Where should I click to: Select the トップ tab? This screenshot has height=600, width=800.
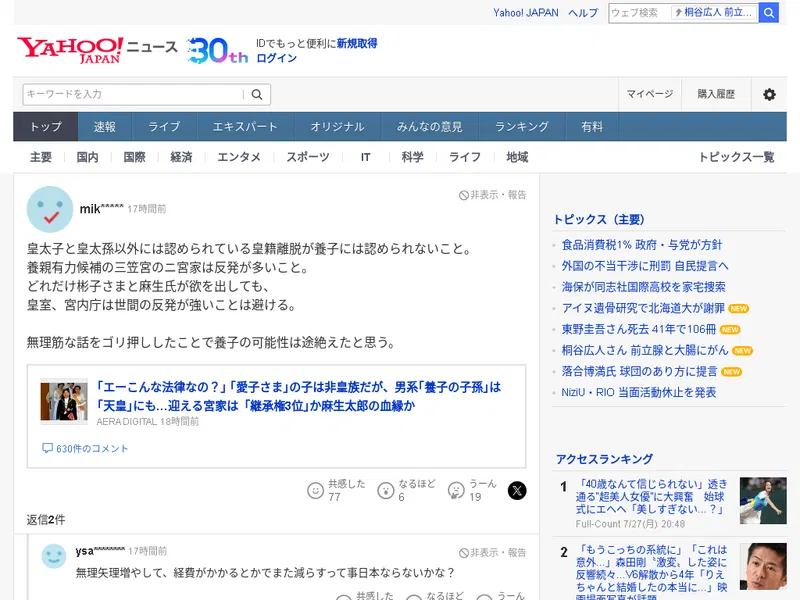pos(45,127)
